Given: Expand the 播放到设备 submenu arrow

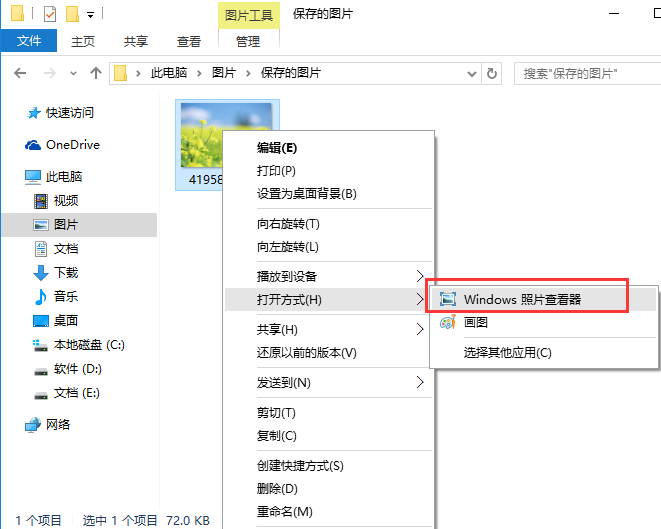Looking at the screenshot, I should pos(420,276).
